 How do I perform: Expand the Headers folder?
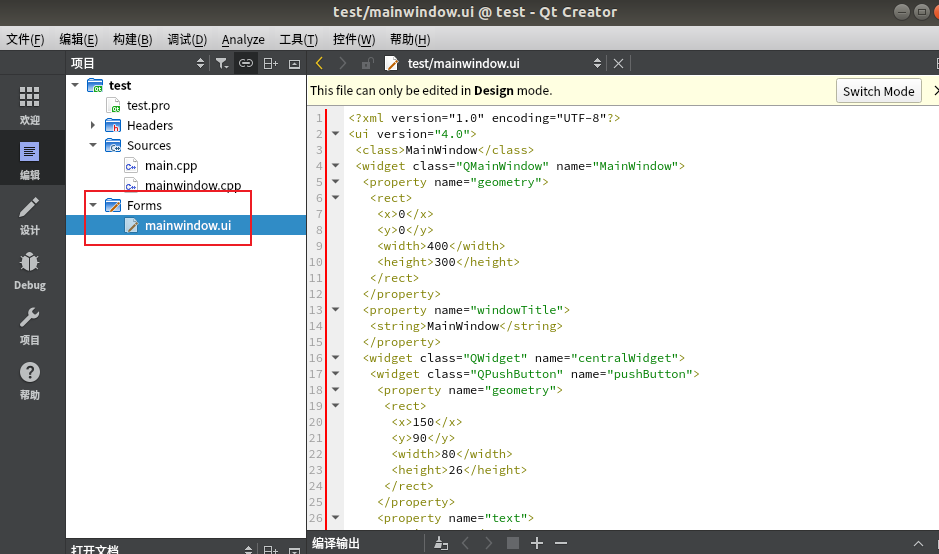click(x=93, y=125)
